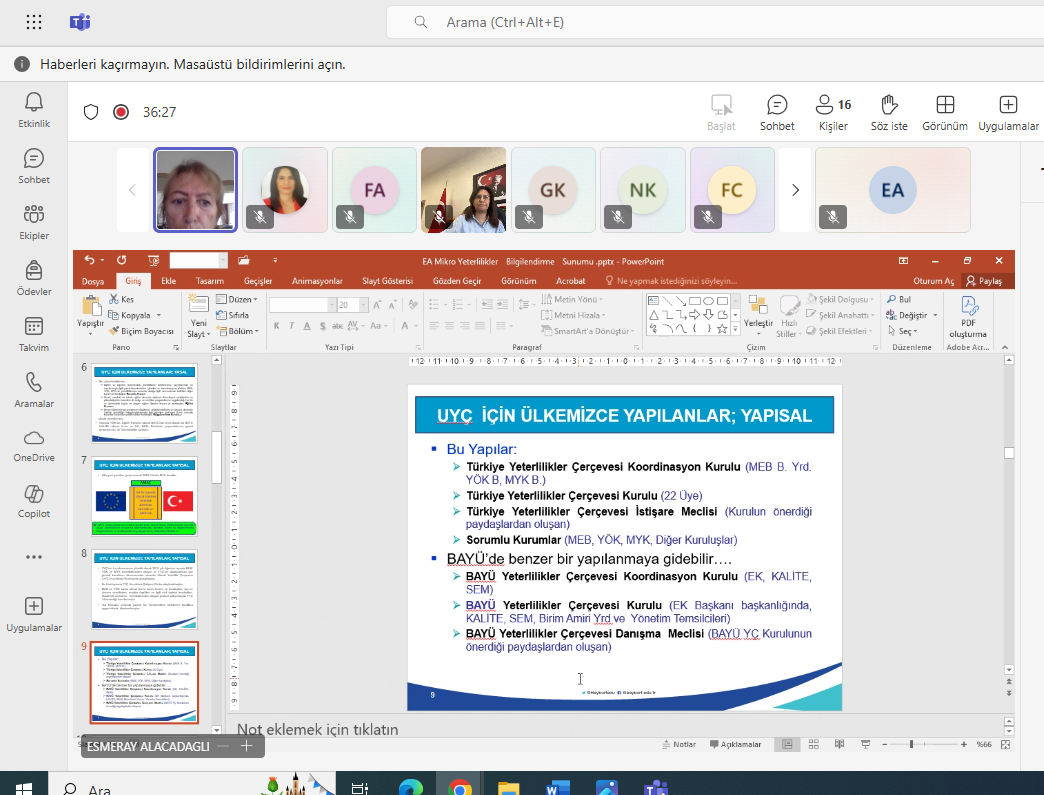This screenshot has width=1044, height=795.
Task: Open the Ekipler teams tab
Action: click(34, 222)
